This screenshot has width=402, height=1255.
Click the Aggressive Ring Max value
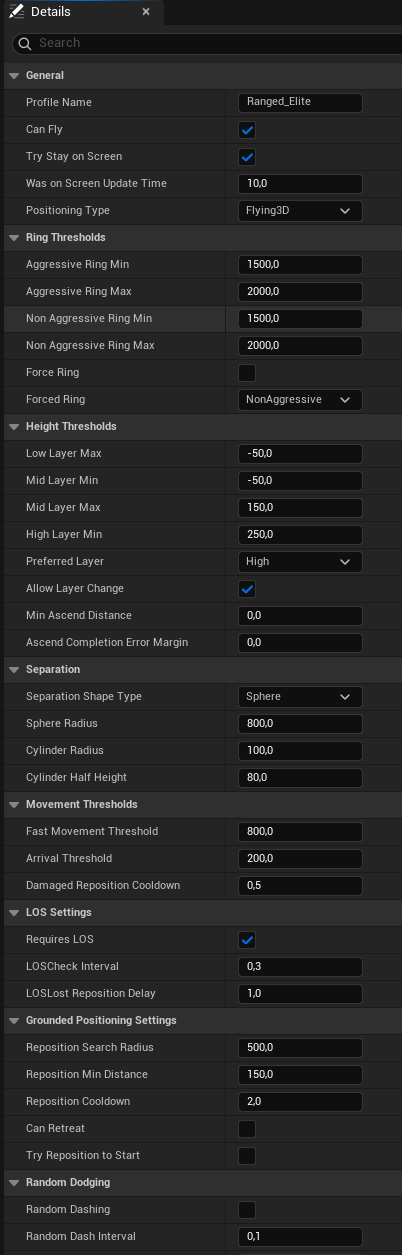[300, 292]
